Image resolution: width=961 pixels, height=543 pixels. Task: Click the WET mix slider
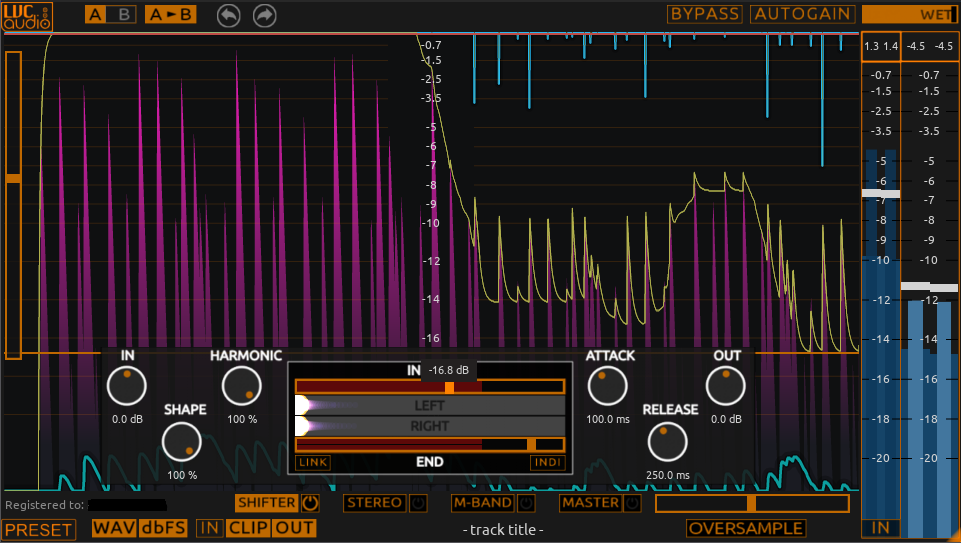pos(910,14)
